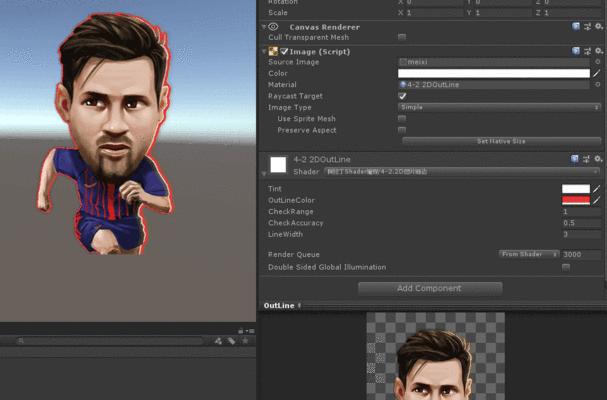
Task: Click the Image (Script) component title
Action: click(x=319, y=52)
